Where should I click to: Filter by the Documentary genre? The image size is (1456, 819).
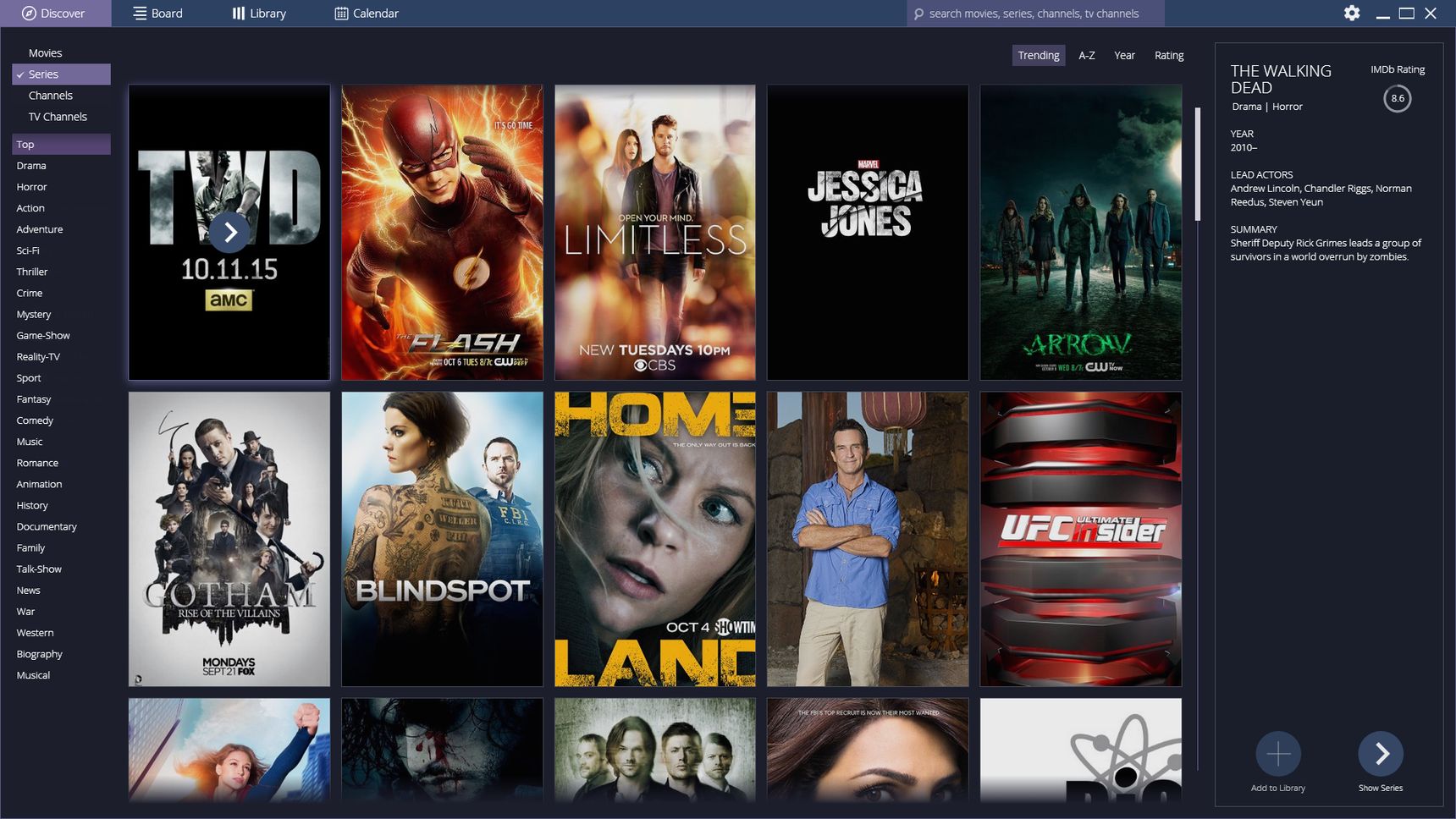pos(47,526)
